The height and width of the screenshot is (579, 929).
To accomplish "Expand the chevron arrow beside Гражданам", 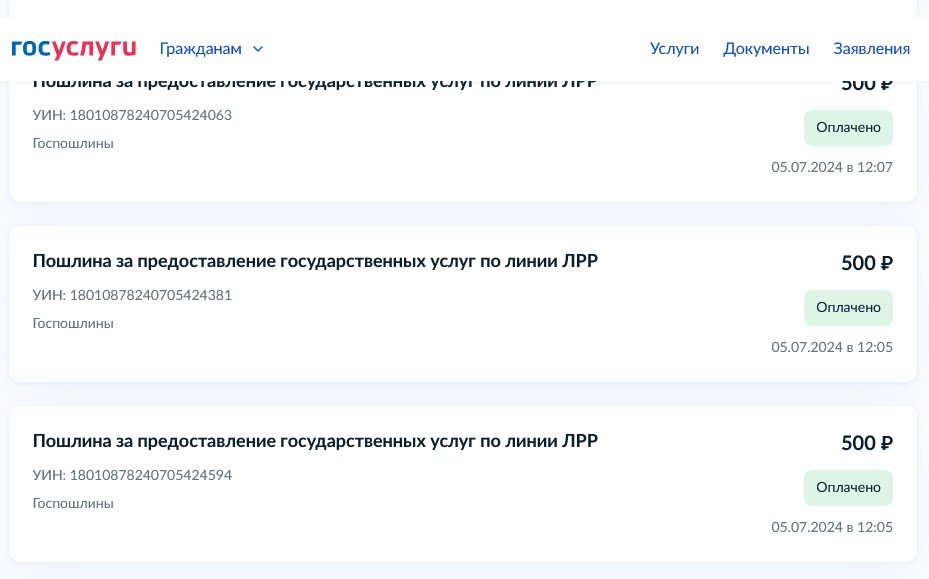I will [258, 49].
